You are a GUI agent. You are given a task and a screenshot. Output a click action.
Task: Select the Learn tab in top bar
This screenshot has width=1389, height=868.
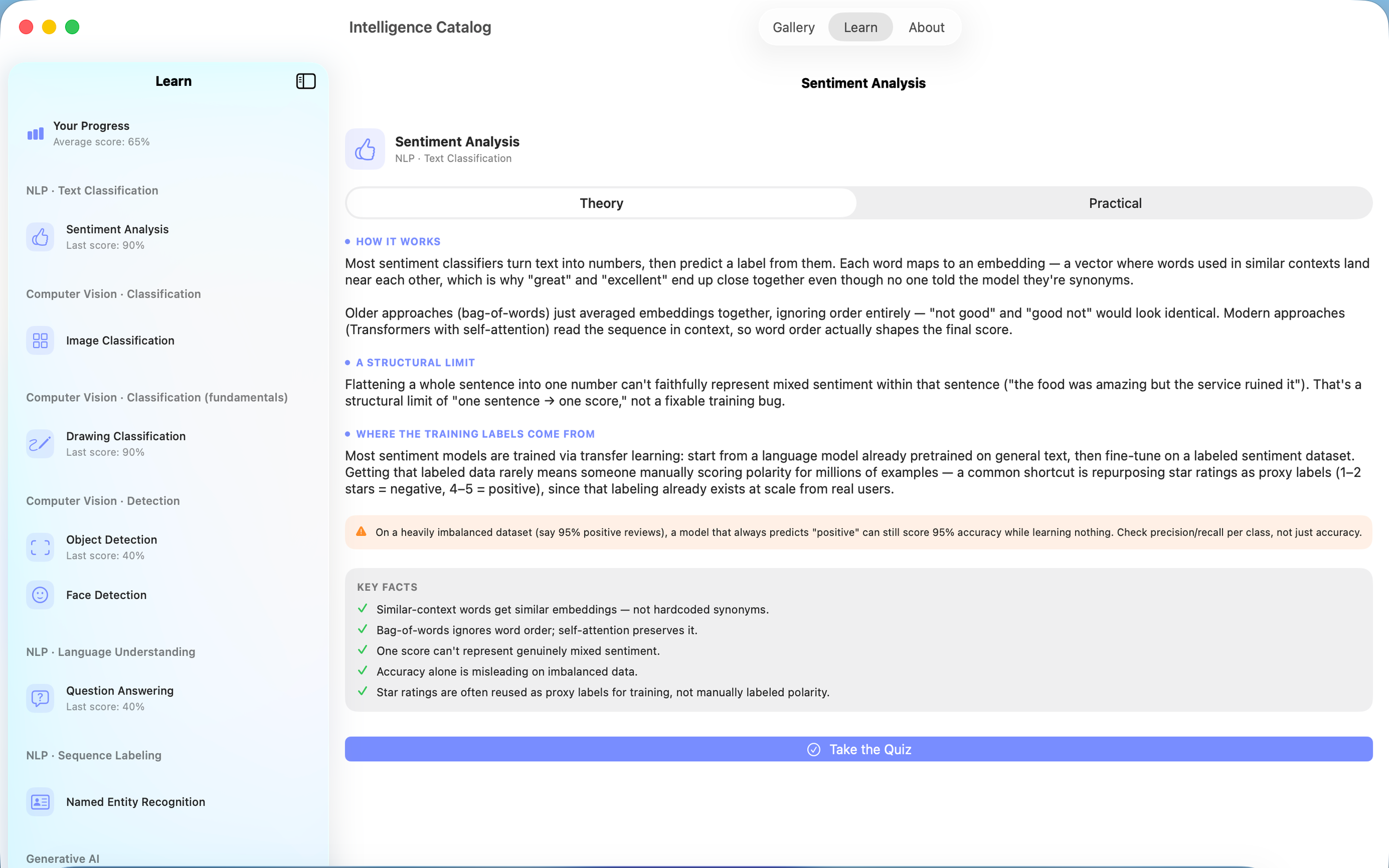pos(860,27)
